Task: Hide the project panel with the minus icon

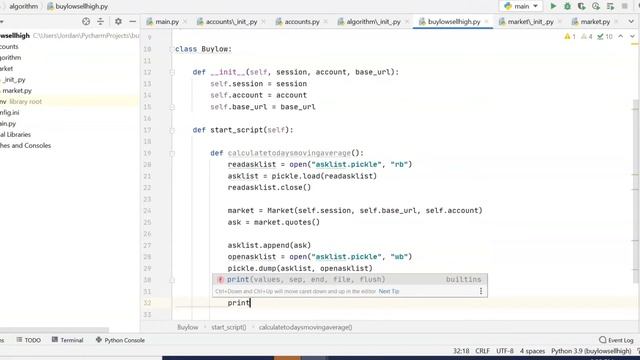Action: 132,22
